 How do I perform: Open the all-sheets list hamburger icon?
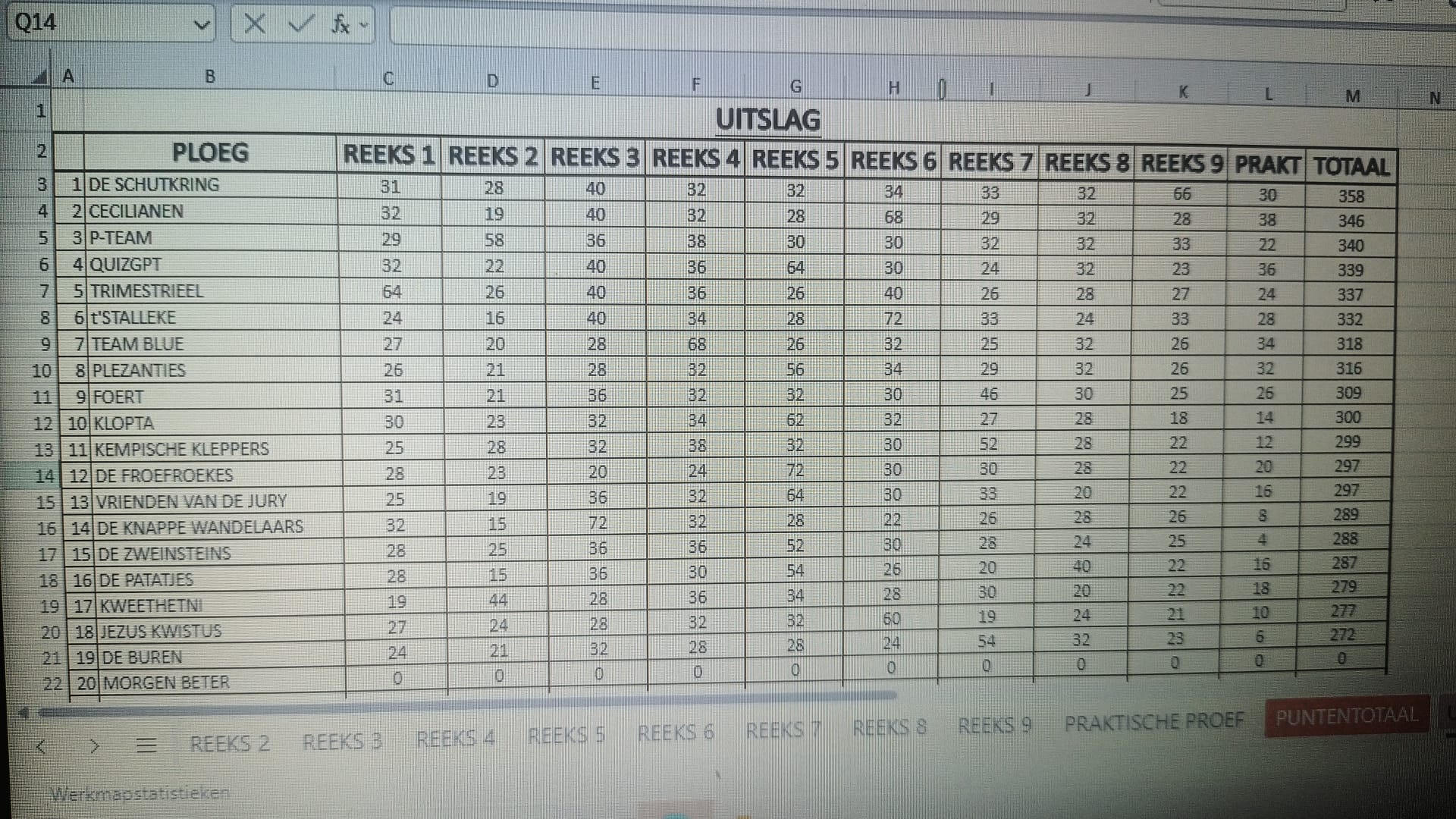pyautogui.click(x=146, y=745)
